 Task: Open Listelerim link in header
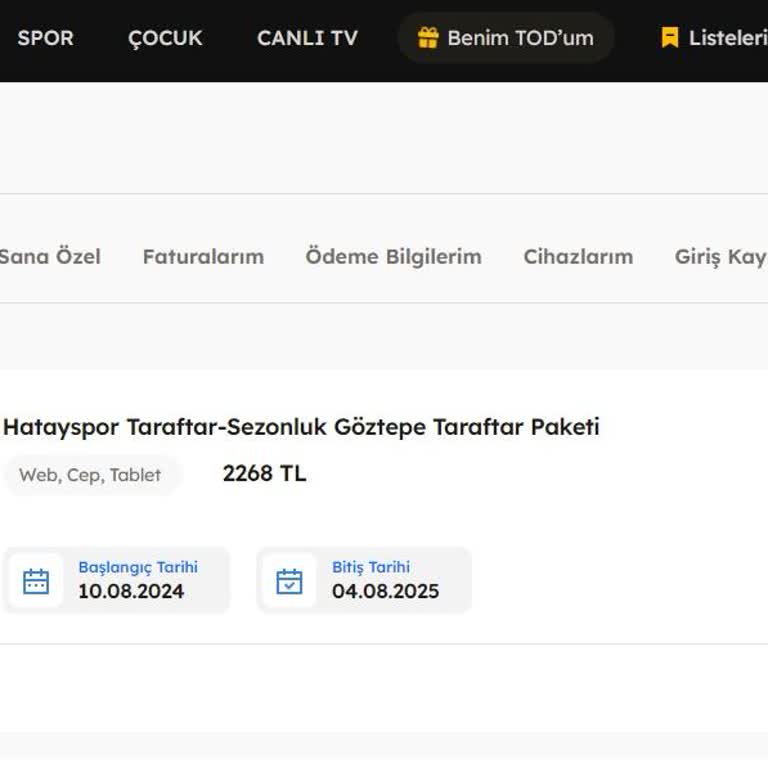[x=728, y=38]
